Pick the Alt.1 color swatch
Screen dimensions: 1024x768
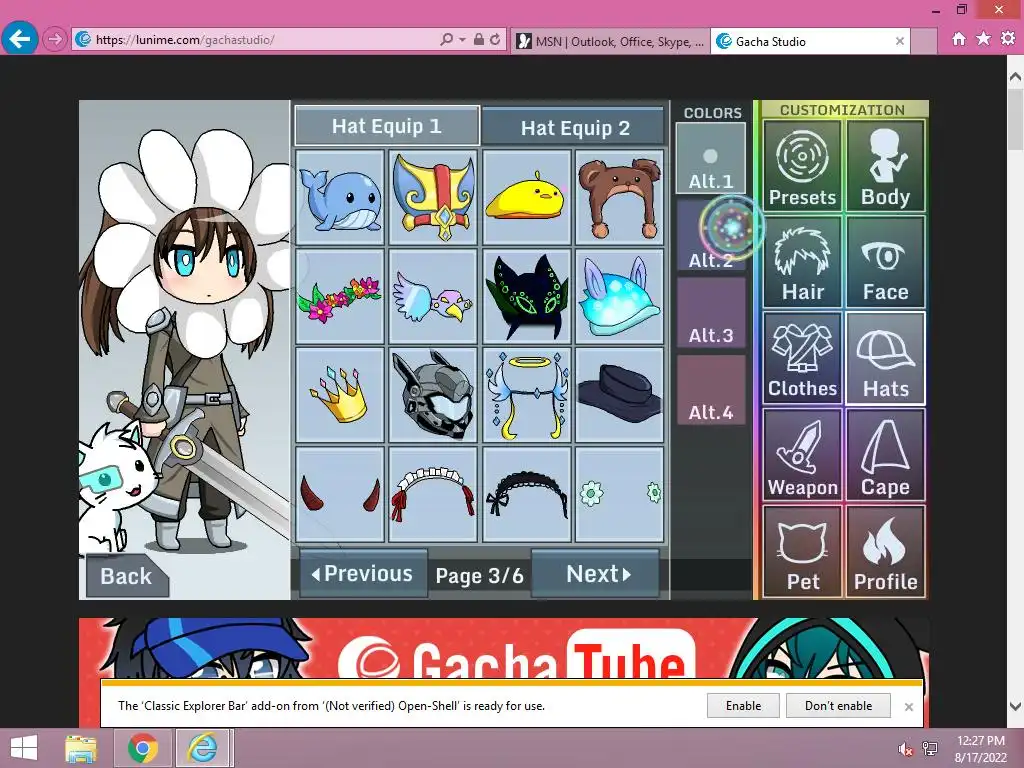(x=711, y=159)
